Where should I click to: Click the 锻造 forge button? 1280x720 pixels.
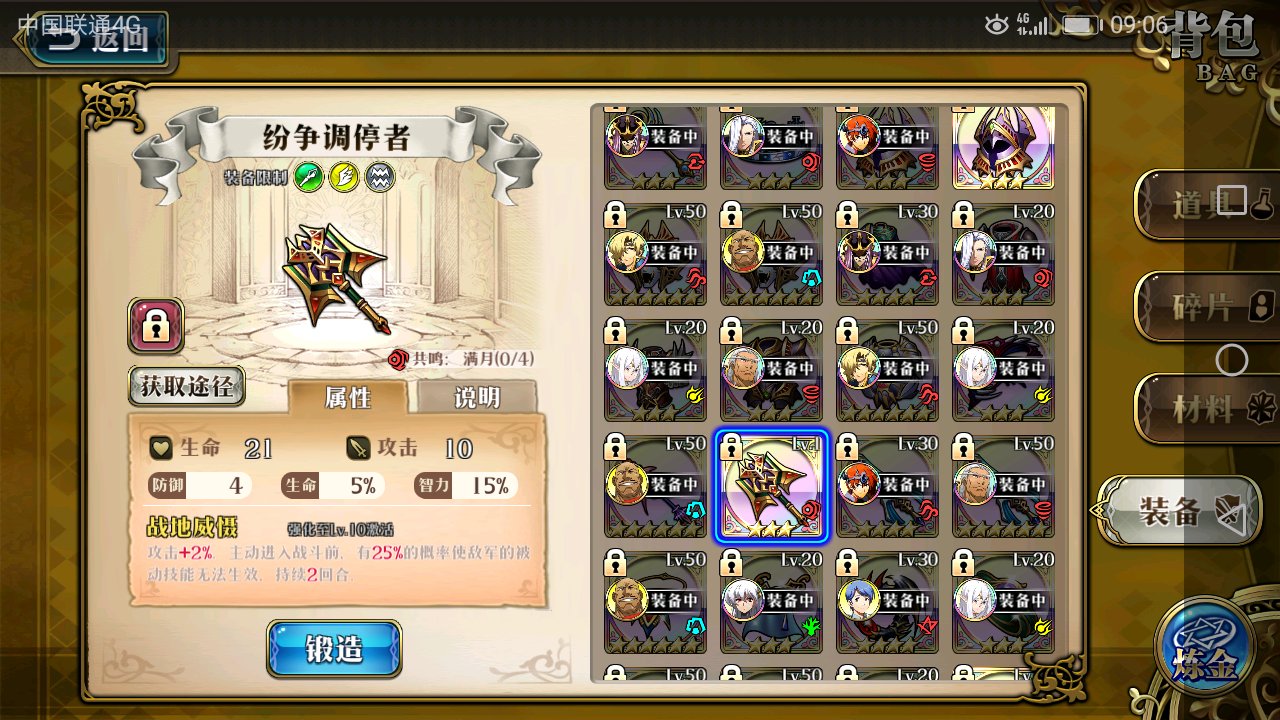pos(334,649)
